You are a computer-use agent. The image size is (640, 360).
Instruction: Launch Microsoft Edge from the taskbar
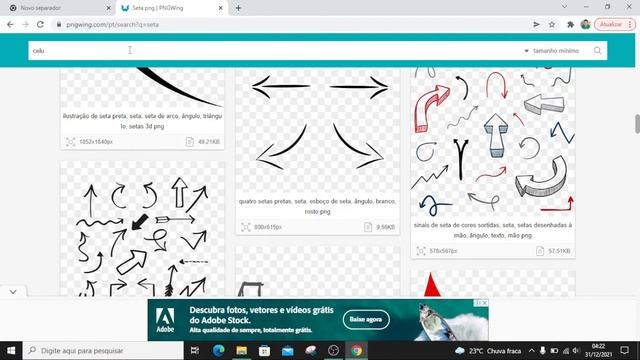[x=218, y=351]
